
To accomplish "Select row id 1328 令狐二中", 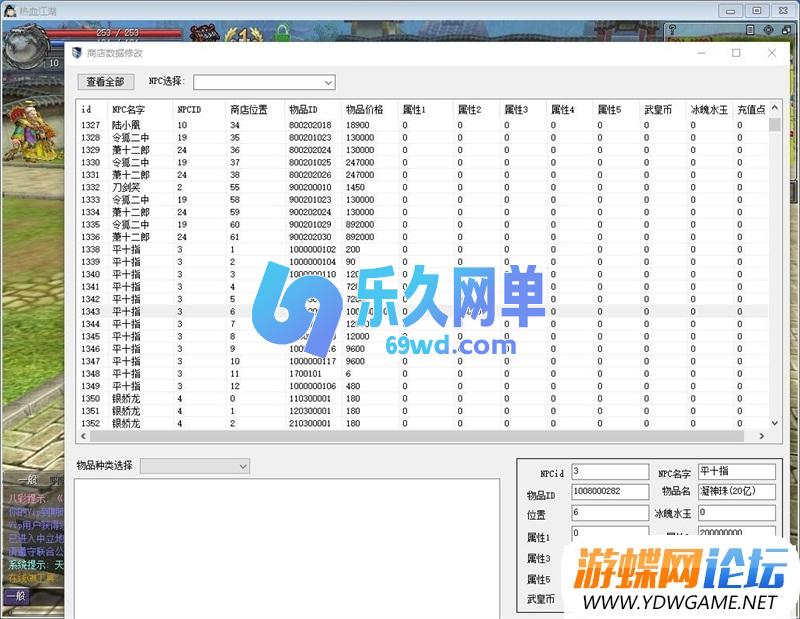I will (x=423, y=137).
